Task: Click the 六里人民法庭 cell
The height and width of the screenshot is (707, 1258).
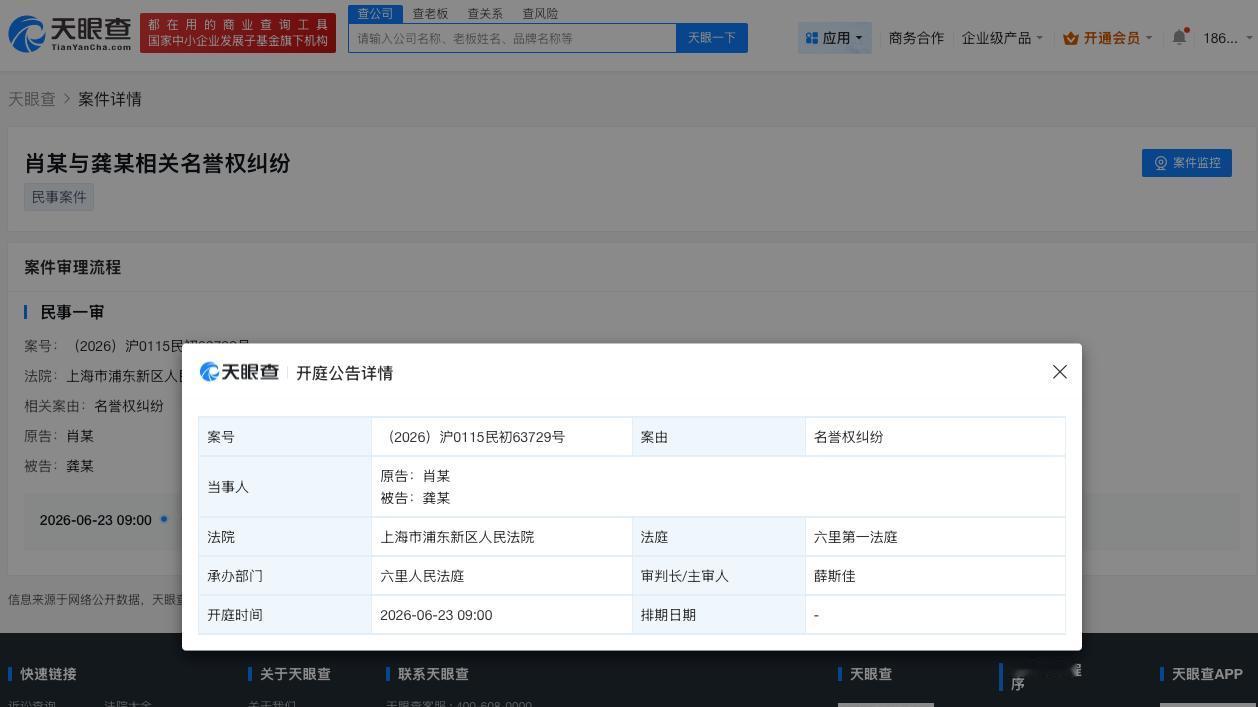Action: (501, 576)
